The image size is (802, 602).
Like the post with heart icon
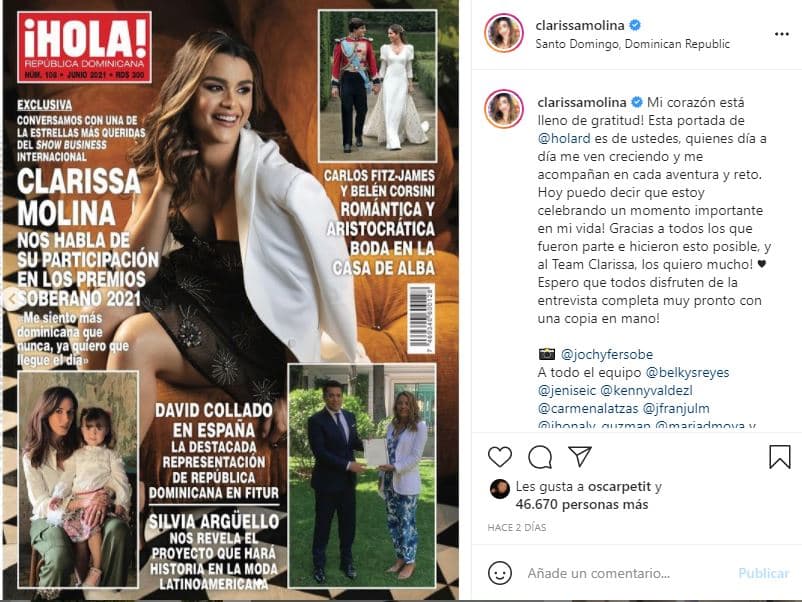point(500,457)
